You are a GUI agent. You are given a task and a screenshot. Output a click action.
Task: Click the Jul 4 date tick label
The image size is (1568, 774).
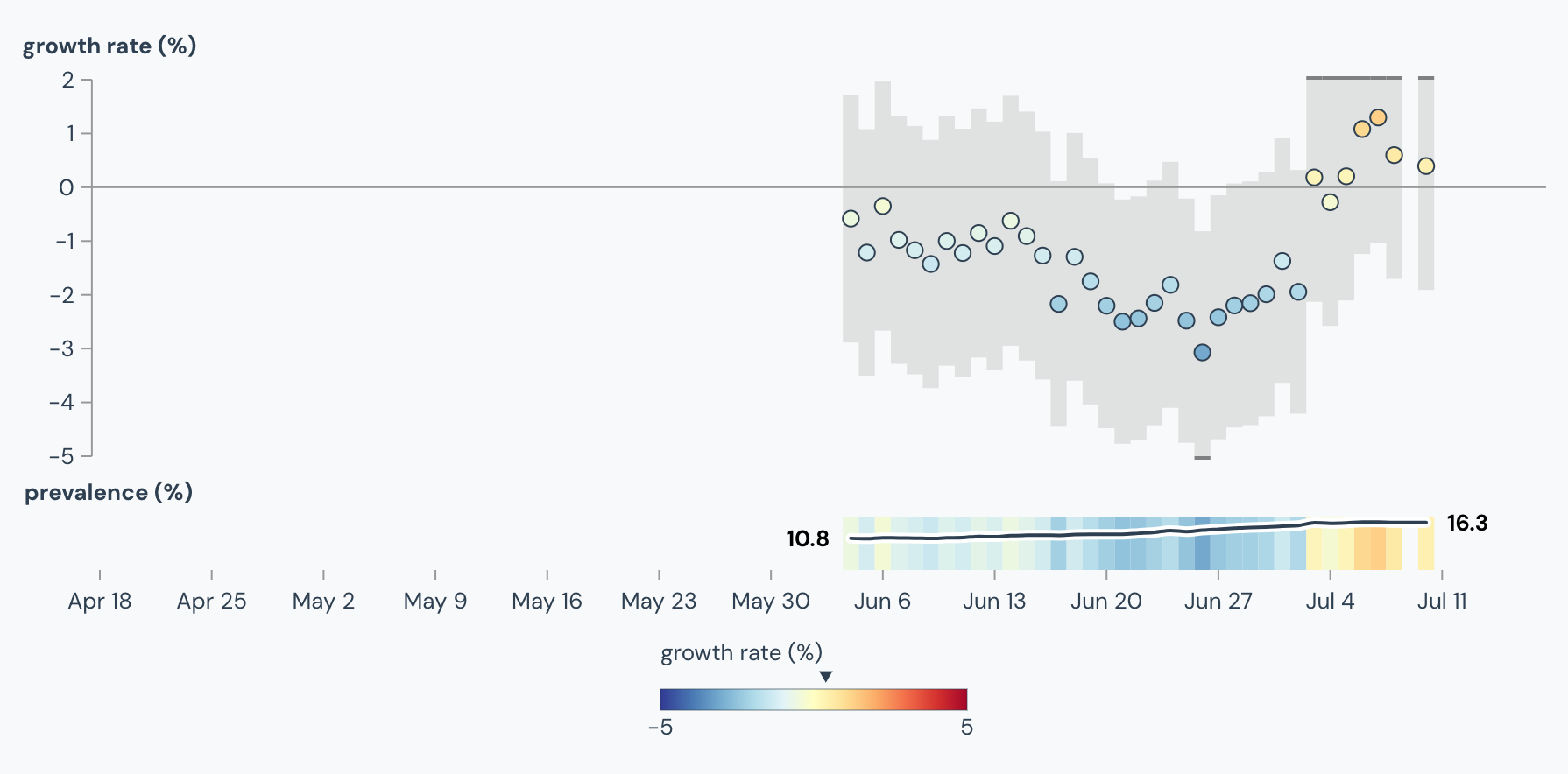click(x=1330, y=602)
